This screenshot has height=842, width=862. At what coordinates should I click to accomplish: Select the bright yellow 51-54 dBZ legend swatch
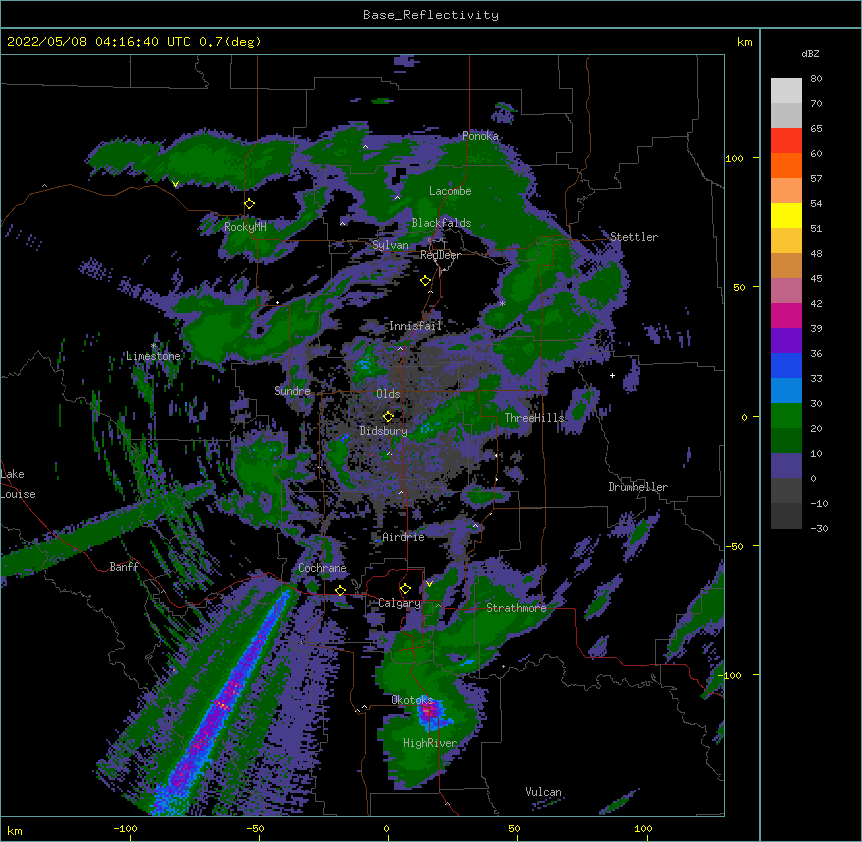coord(786,215)
